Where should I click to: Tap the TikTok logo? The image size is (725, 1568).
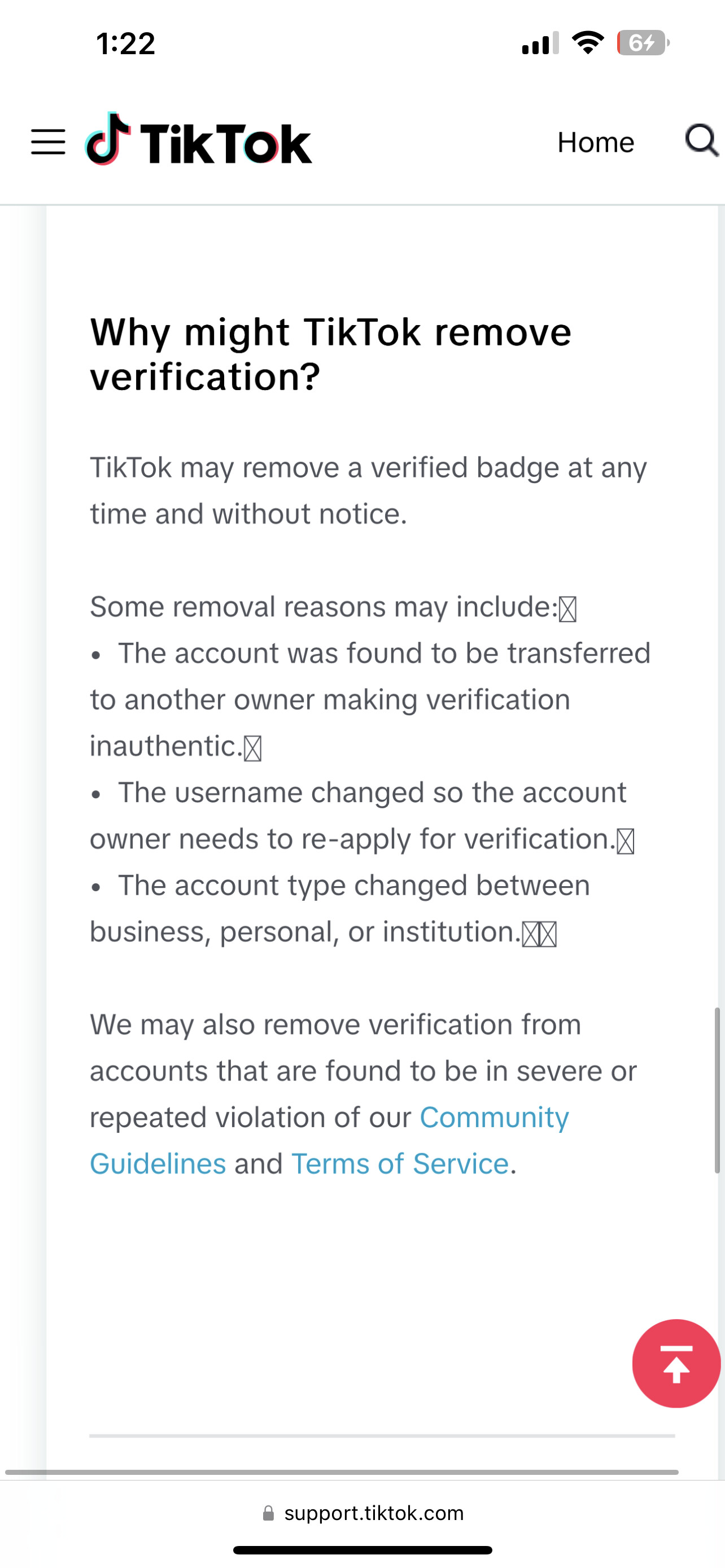coord(198,139)
